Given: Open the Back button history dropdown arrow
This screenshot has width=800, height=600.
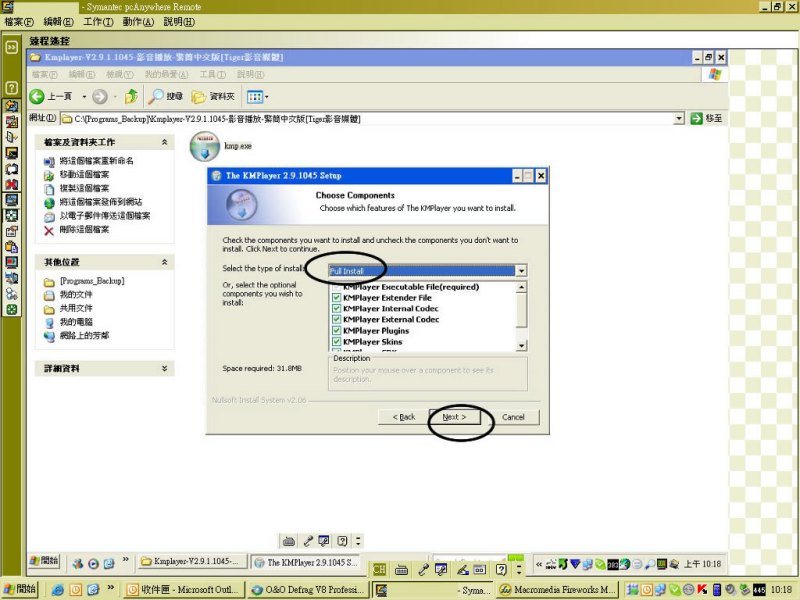Looking at the screenshot, I should pos(84,96).
